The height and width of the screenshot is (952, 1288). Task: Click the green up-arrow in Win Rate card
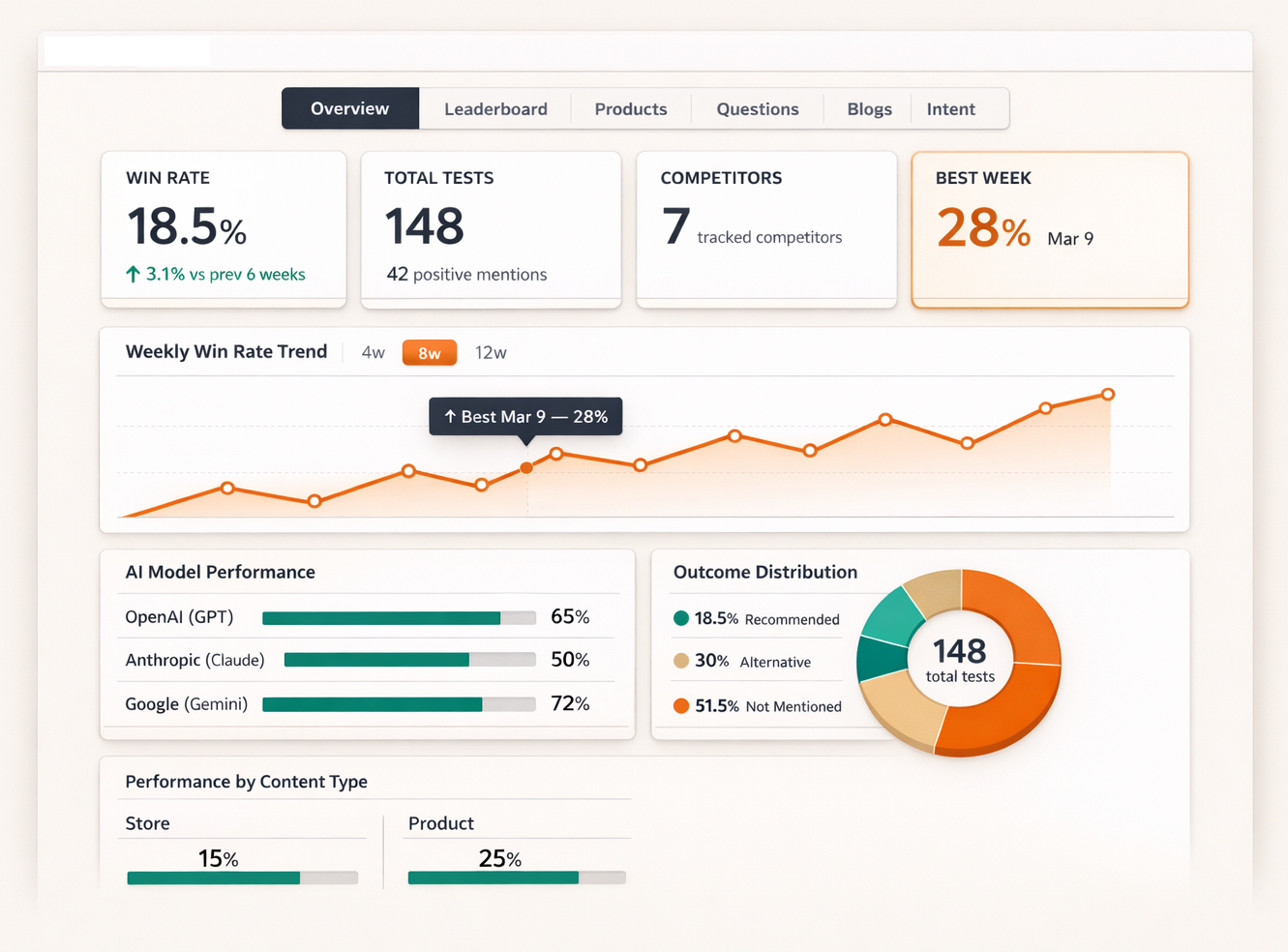click(134, 275)
